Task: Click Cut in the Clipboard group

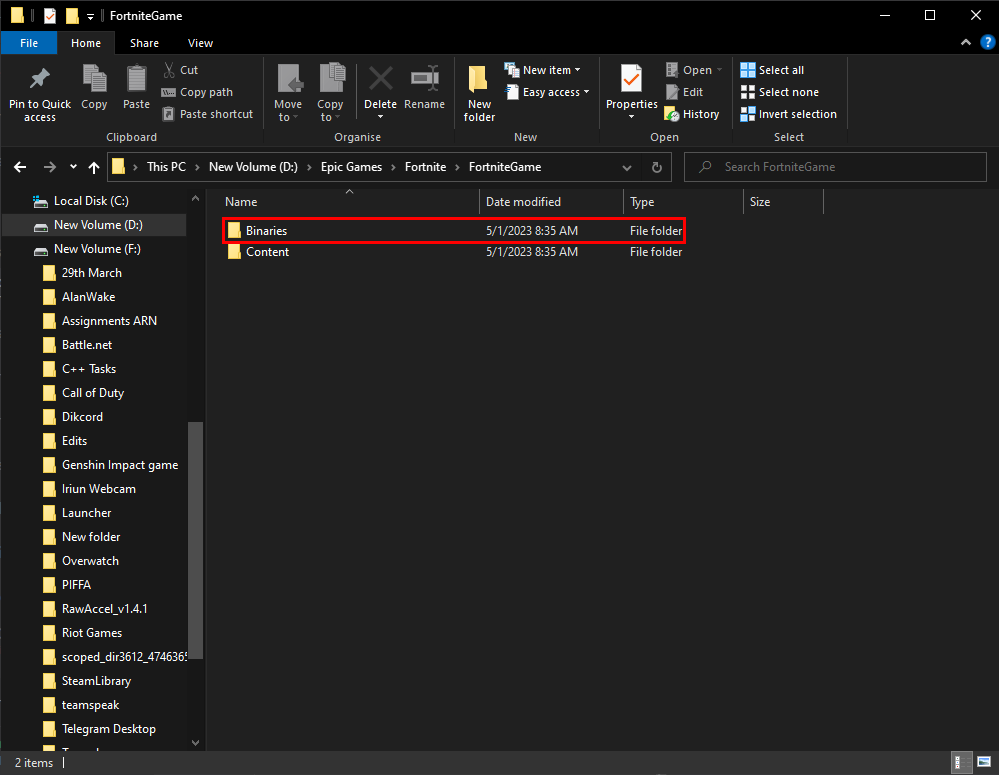Action: pos(180,70)
